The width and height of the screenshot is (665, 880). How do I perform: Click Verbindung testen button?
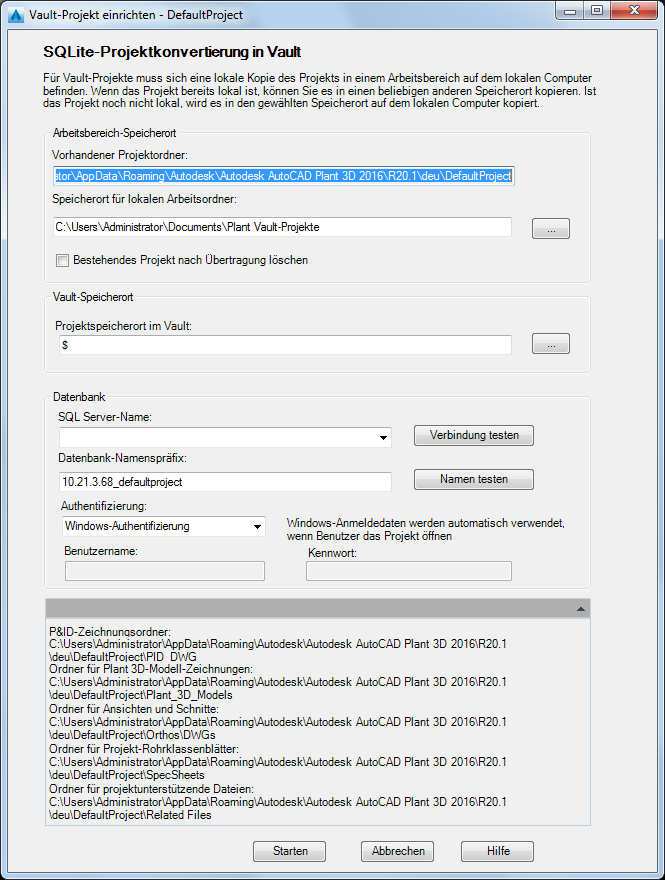474,435
